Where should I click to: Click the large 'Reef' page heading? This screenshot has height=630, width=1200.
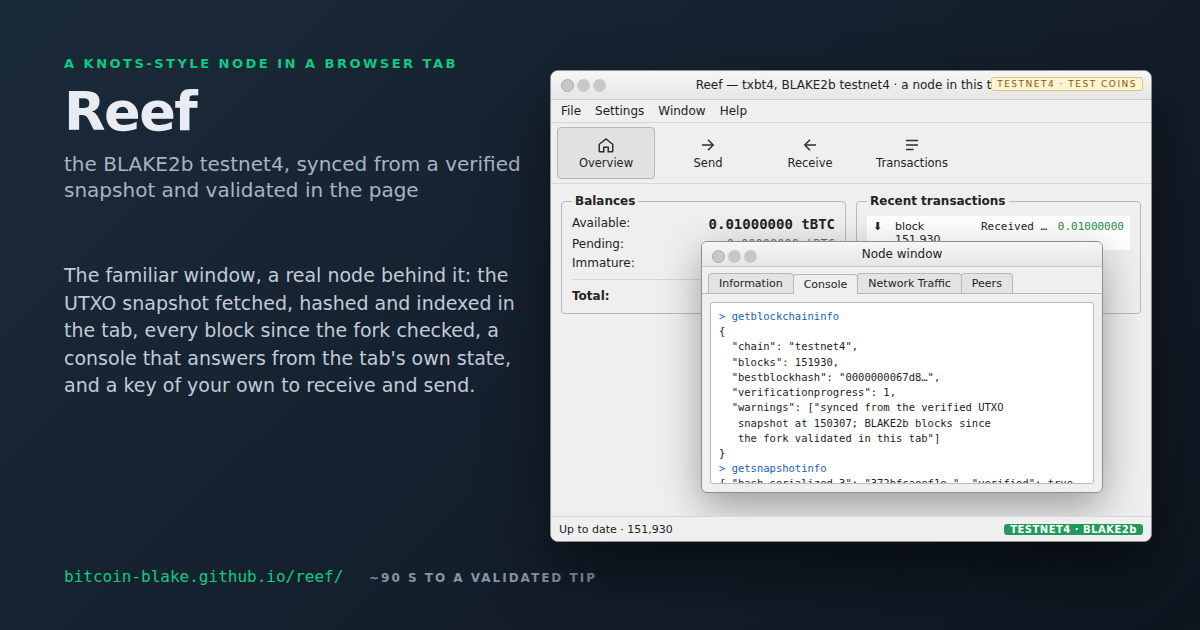tap(131, 111)
